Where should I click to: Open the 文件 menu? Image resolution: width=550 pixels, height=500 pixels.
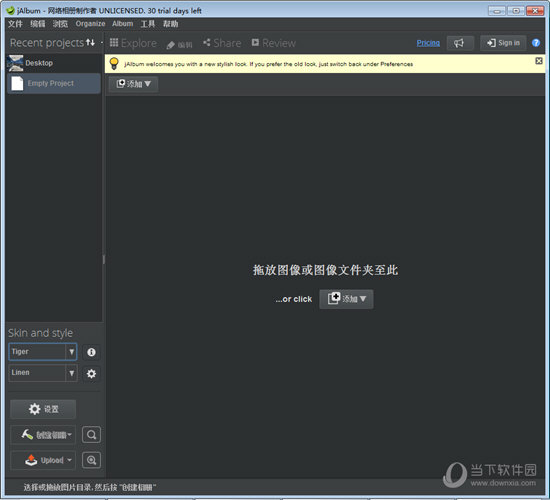click(15, 24)
